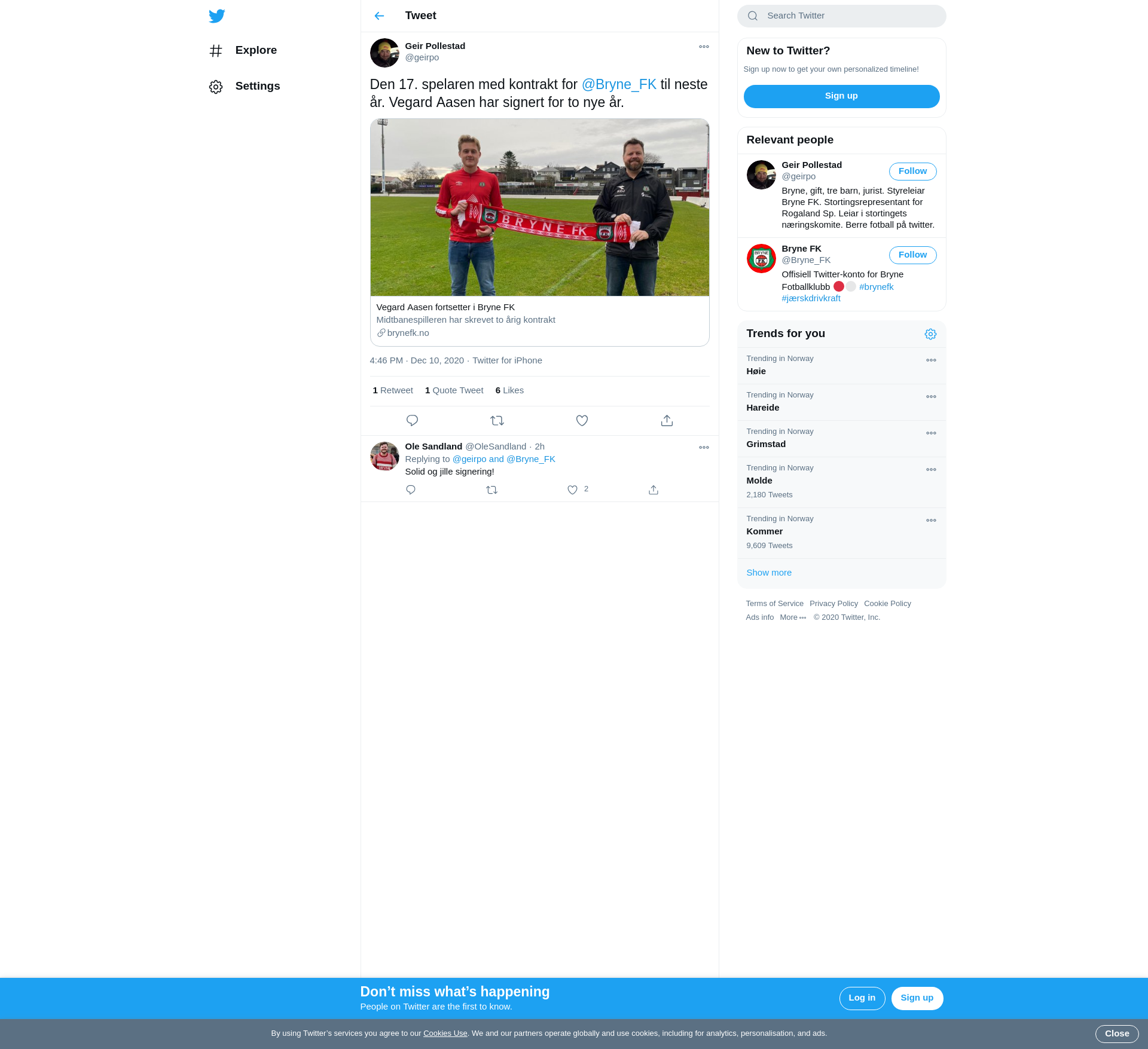Click the Search Twitter field
The width and height of the screenshot is (1148, 1049).
841,16
